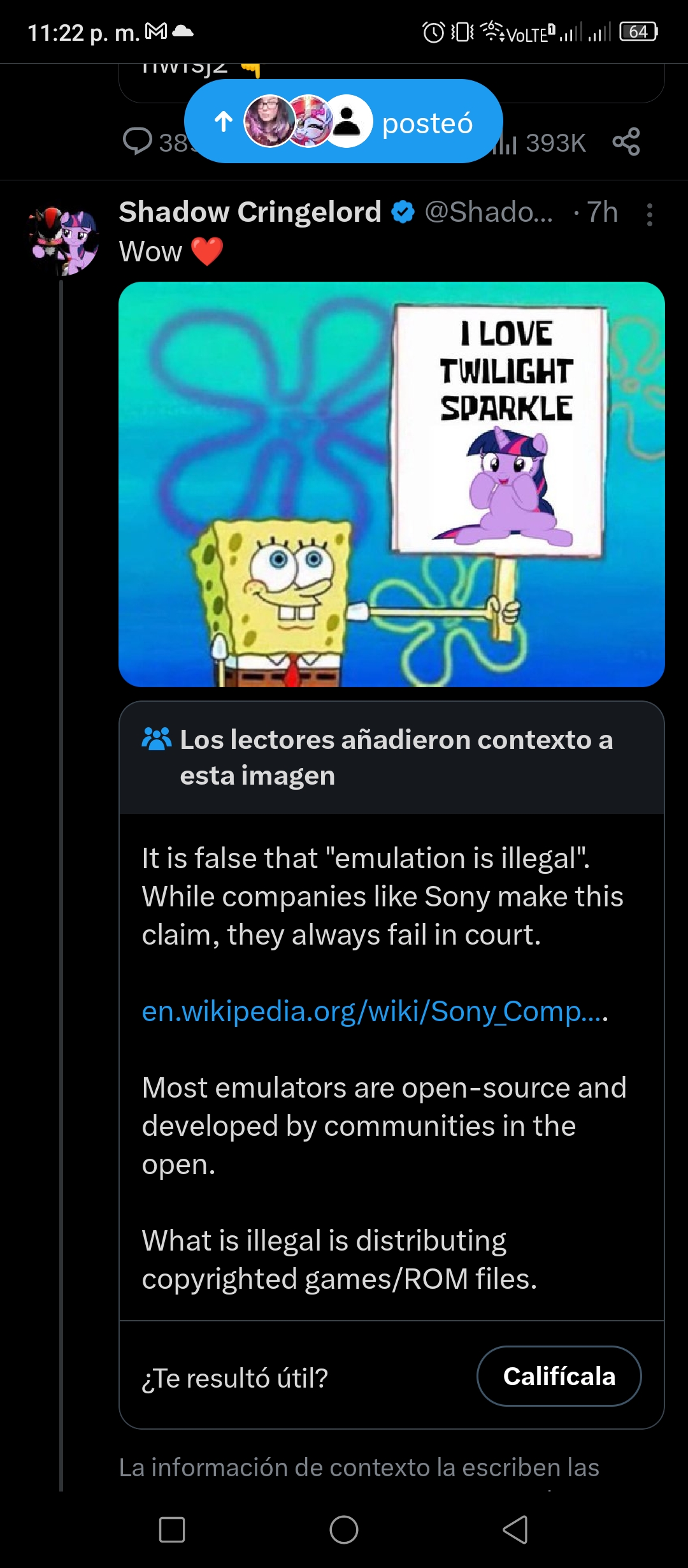Open the en.wikipedia.org Sony link

pyautogui.click(x=375, y=1011)
